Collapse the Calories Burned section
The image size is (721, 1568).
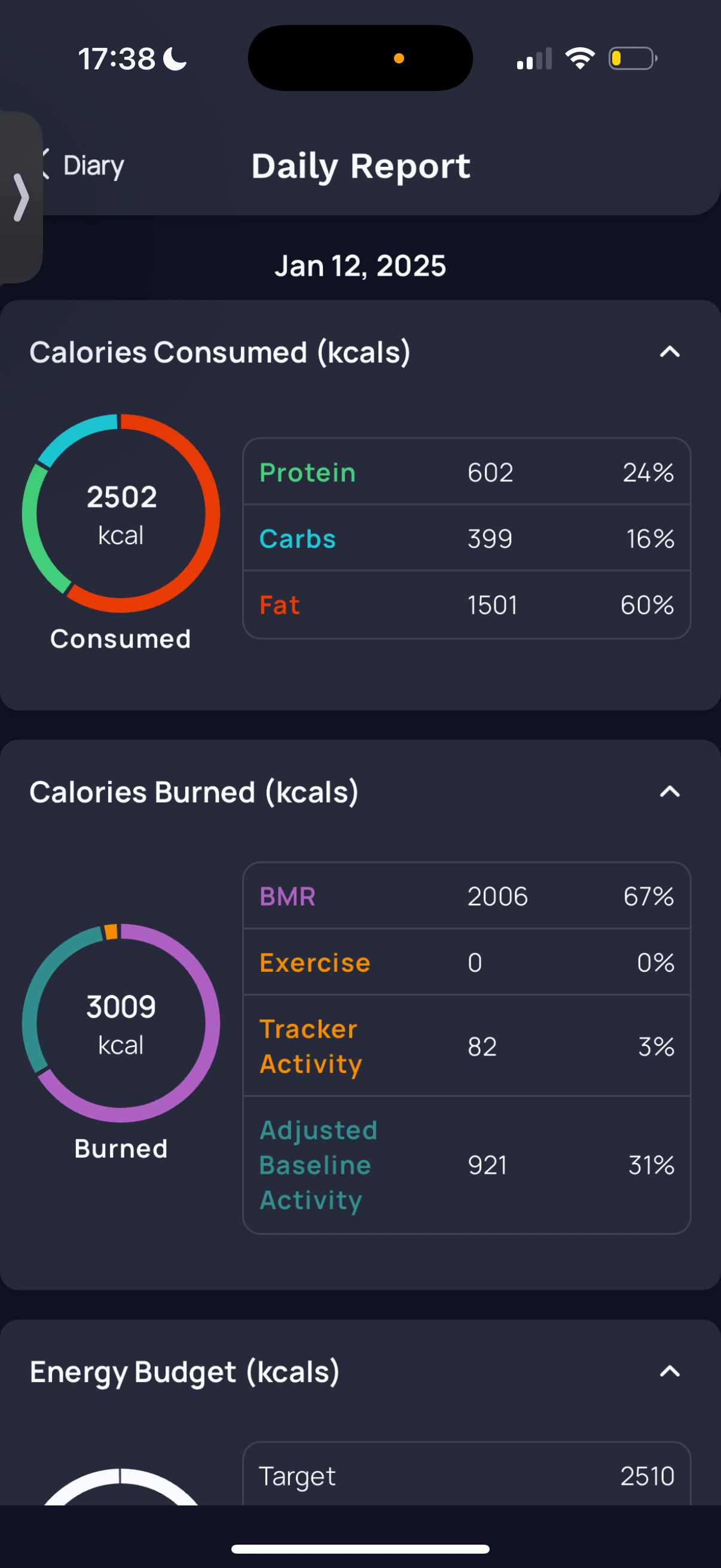tap(669, 791)
